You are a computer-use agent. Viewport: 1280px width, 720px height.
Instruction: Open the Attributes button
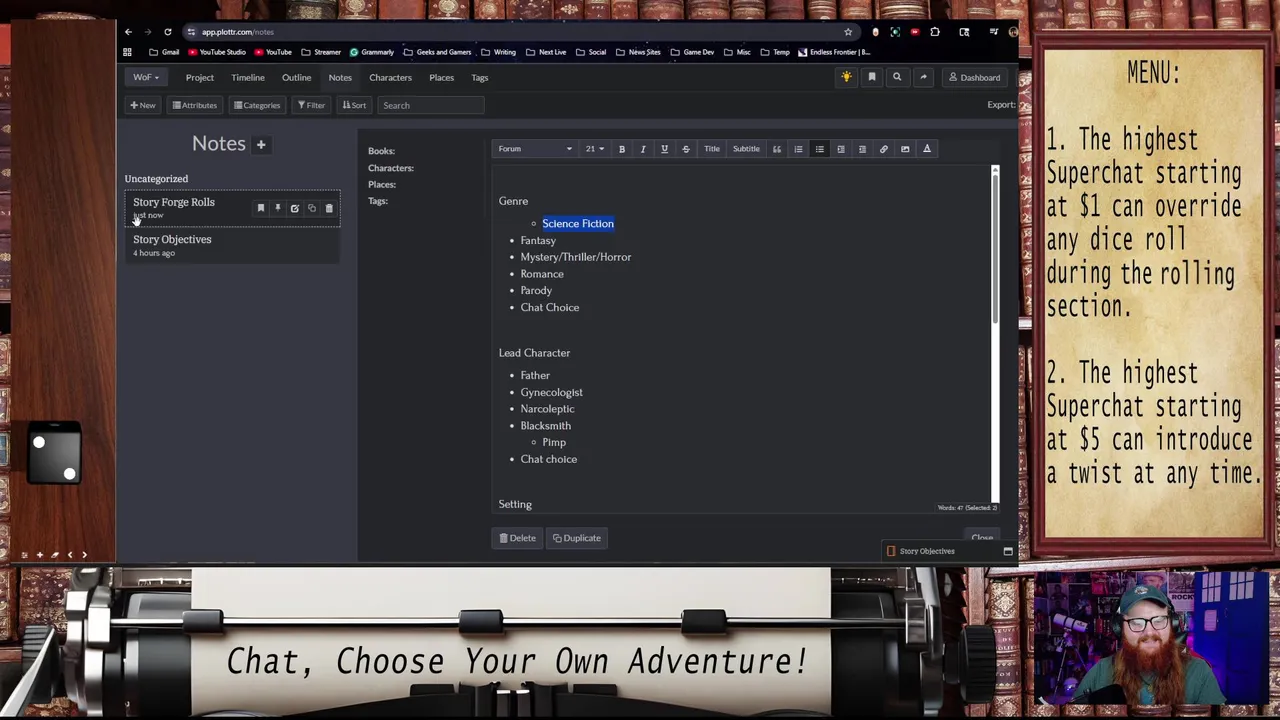pyautogui.click(x=194, y=105)
